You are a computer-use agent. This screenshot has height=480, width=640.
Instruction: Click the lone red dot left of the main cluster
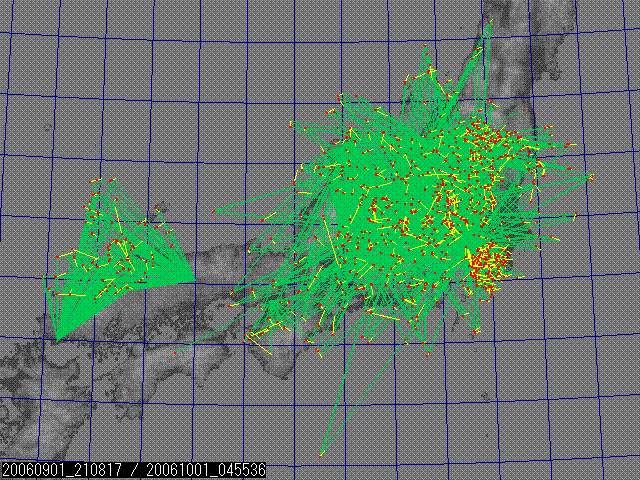pos(213,211)
